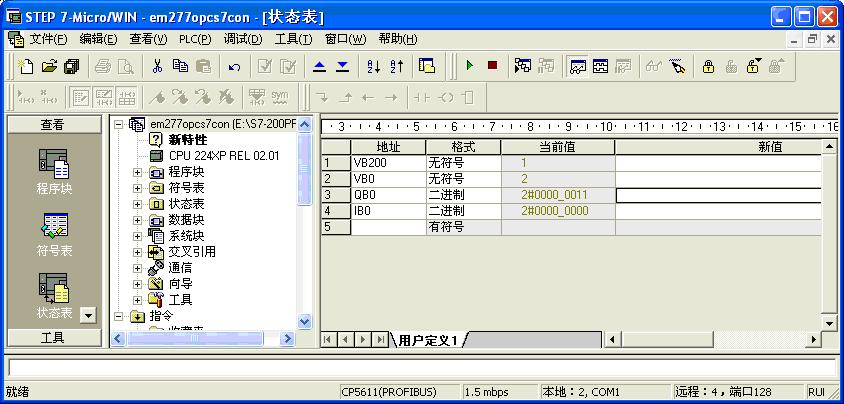
Task: Collapse the 指令 instruction tree node
Action: pyautogui.click(x=119, y=316)
